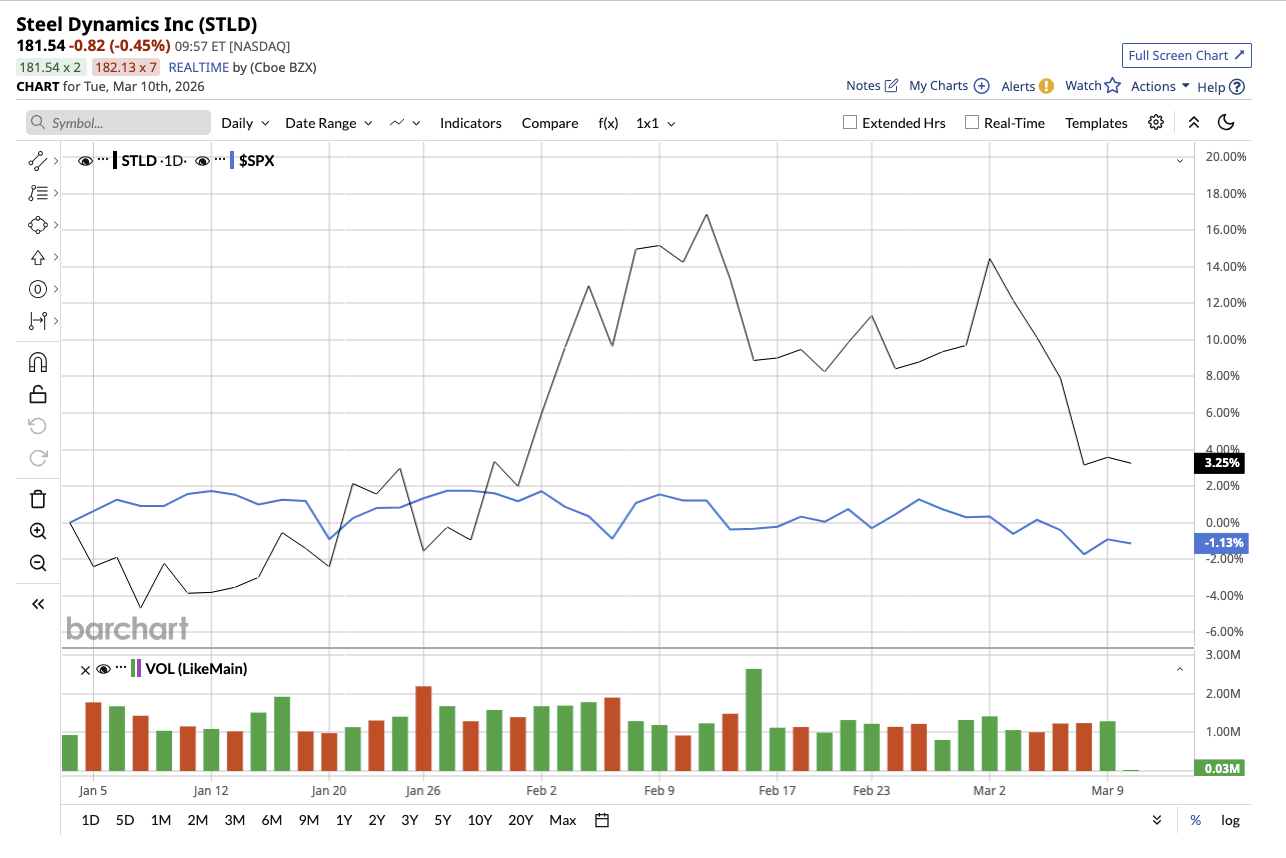Expand more bottom bar options double chevron
The width and height of the screenshot is (1286, 858).
pos(1157,820)
